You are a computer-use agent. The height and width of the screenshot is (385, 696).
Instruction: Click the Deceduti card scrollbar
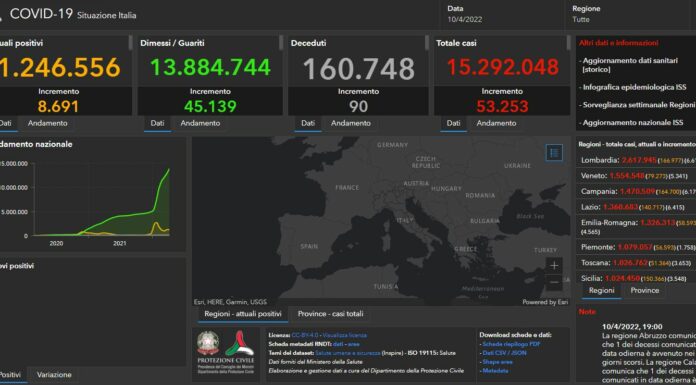tap(427, 43)
